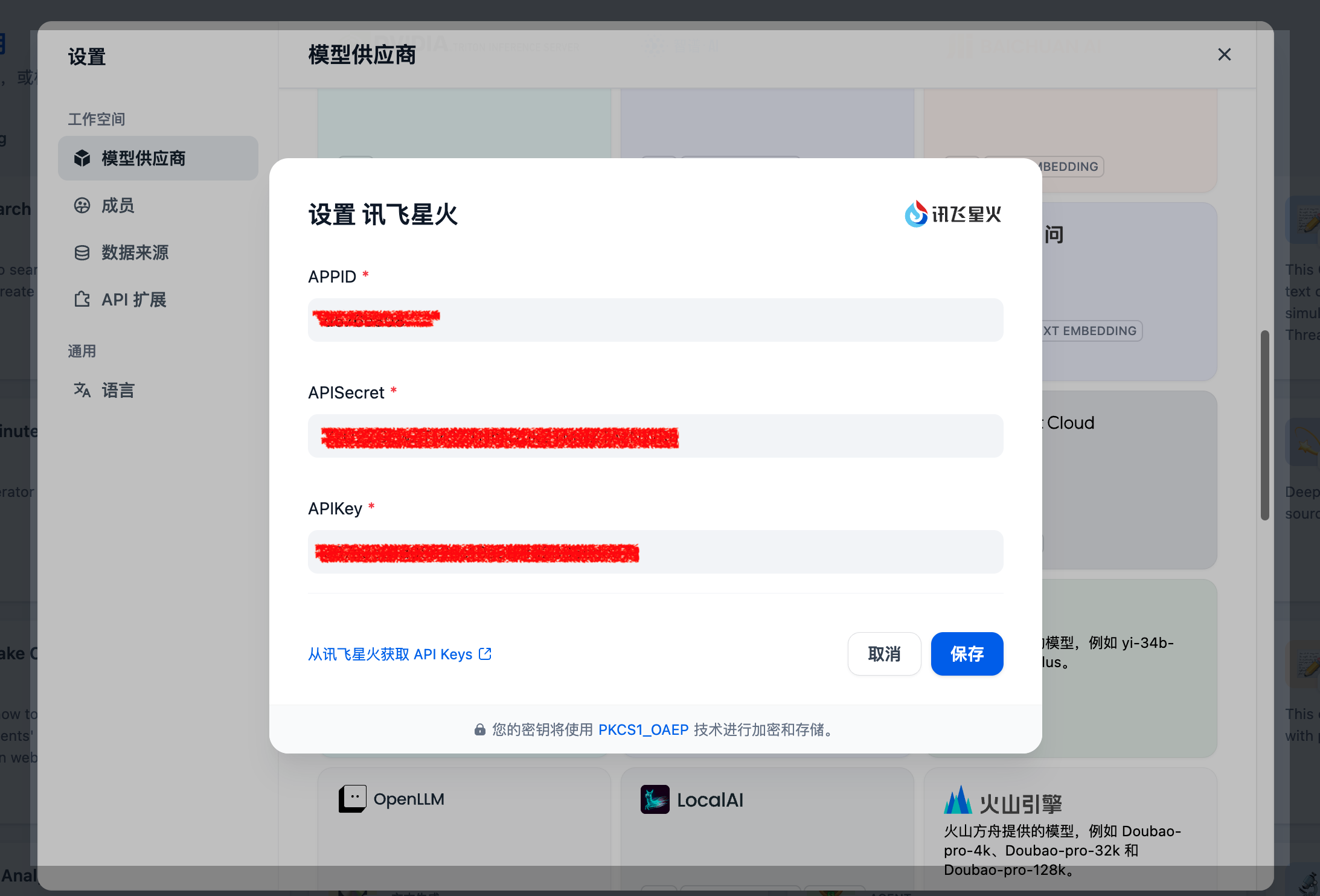The width and height of the screenshot is (1320, 896).
Task: Click the 设置 讯飞星火 dialog title
Action: tap(383, 214)
